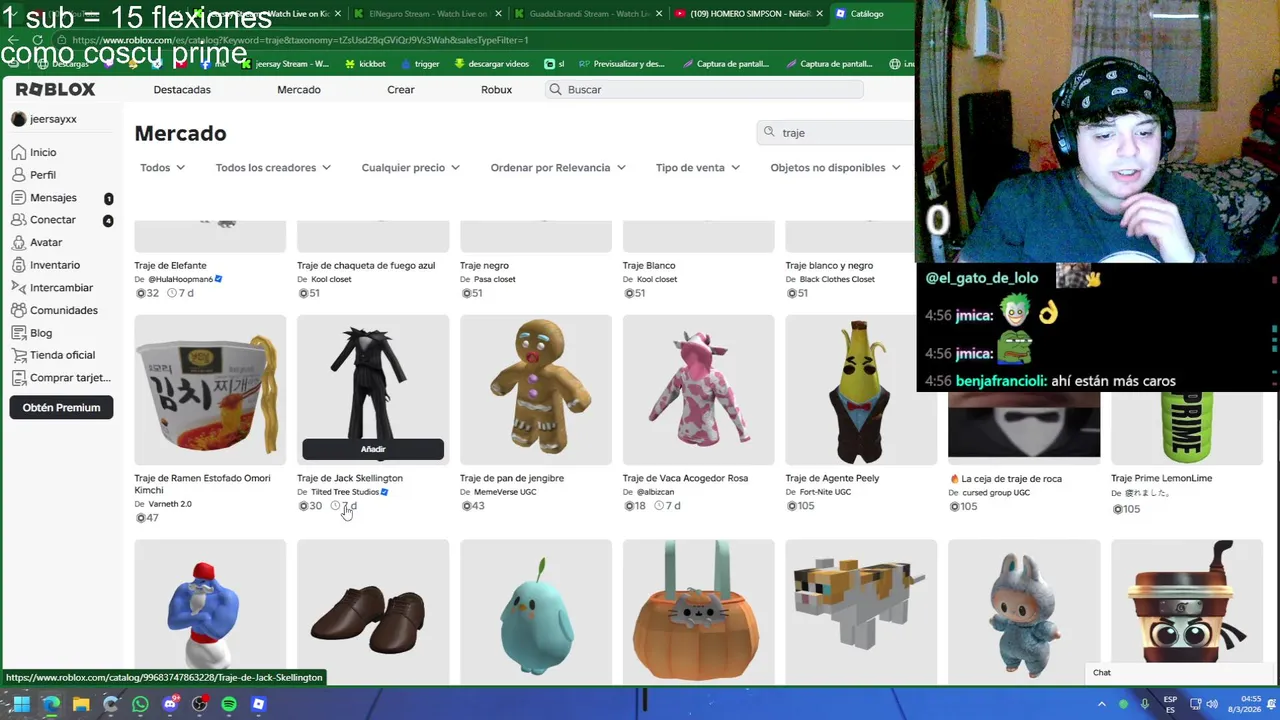1280x720 pixels.
Task: Click the Roblox logo in the header
Action: pyautogui.click(x=55, y=89)
